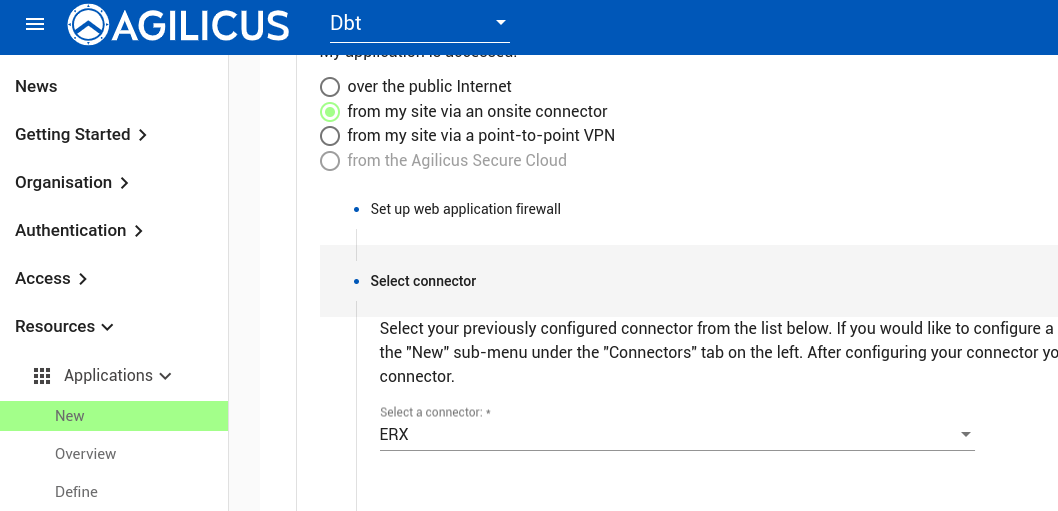Select 'over the public Internet' option
Viewport: 1058px width, 511px height.
330,87
